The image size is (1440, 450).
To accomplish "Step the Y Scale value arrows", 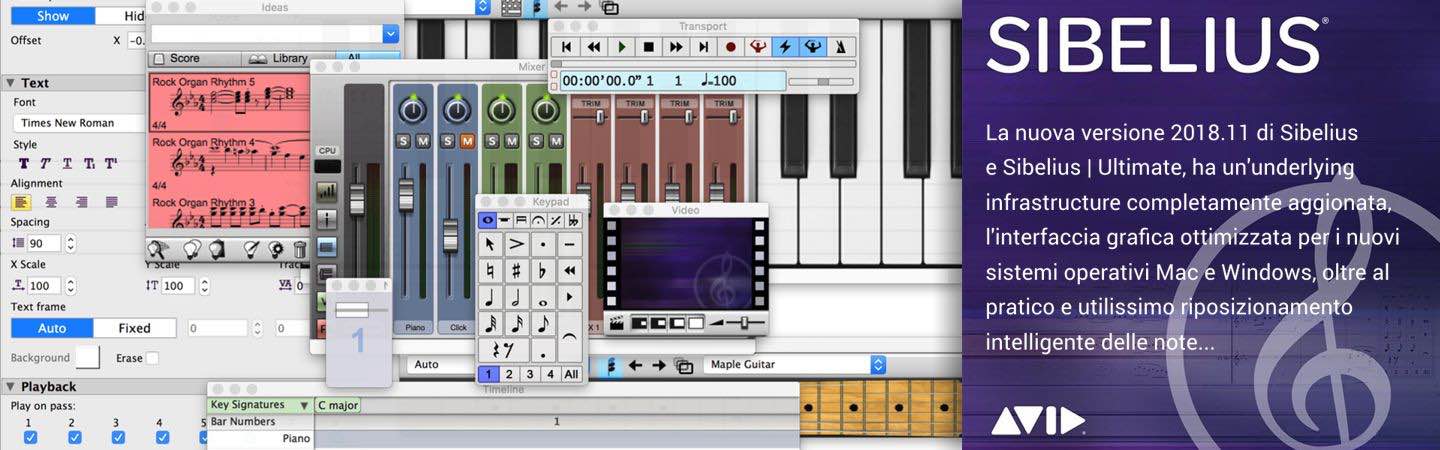I will coord(204,286).
